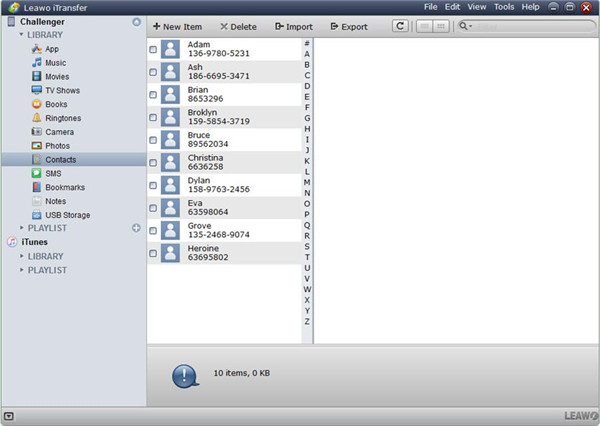Open the View menu
The width and height of the screenshot is (600, 426).
[477, 7]
